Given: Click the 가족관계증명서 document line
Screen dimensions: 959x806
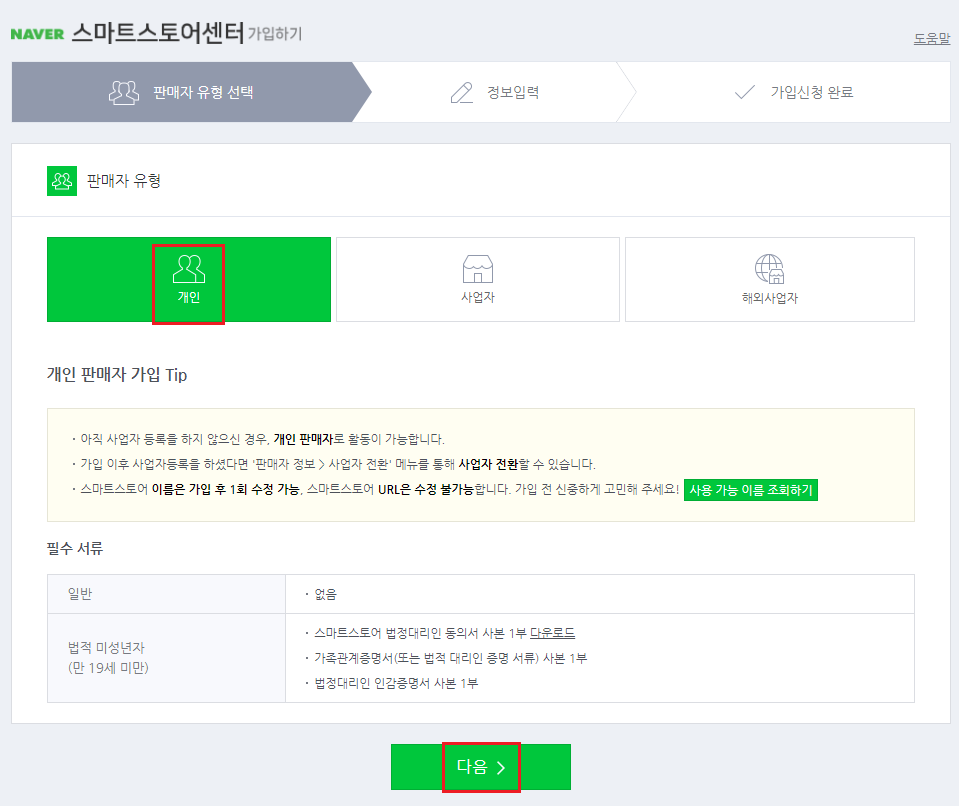Looking at the screenshot, I should (450, 658).
